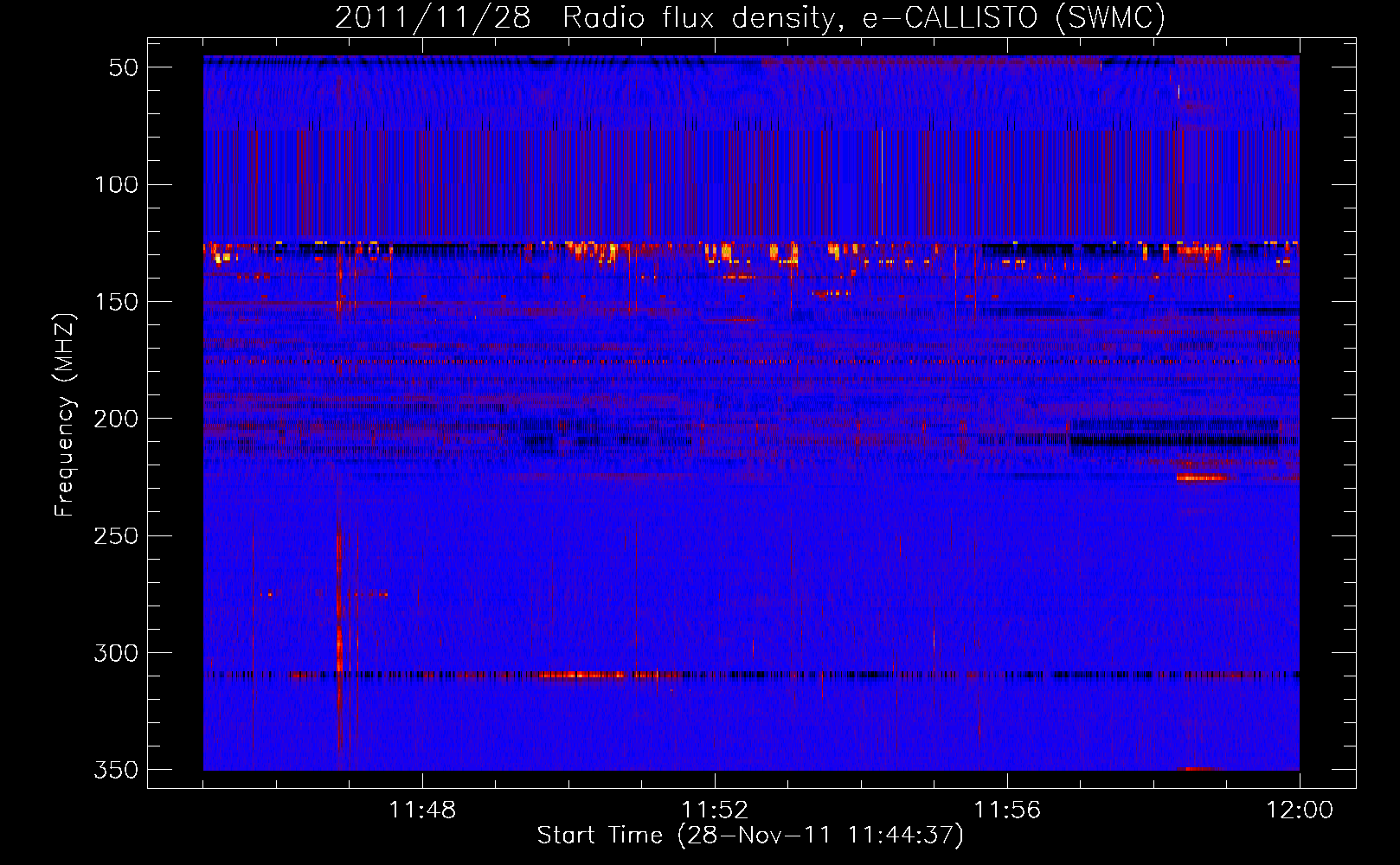Click the 11:52 time tick label

point(715,810)
